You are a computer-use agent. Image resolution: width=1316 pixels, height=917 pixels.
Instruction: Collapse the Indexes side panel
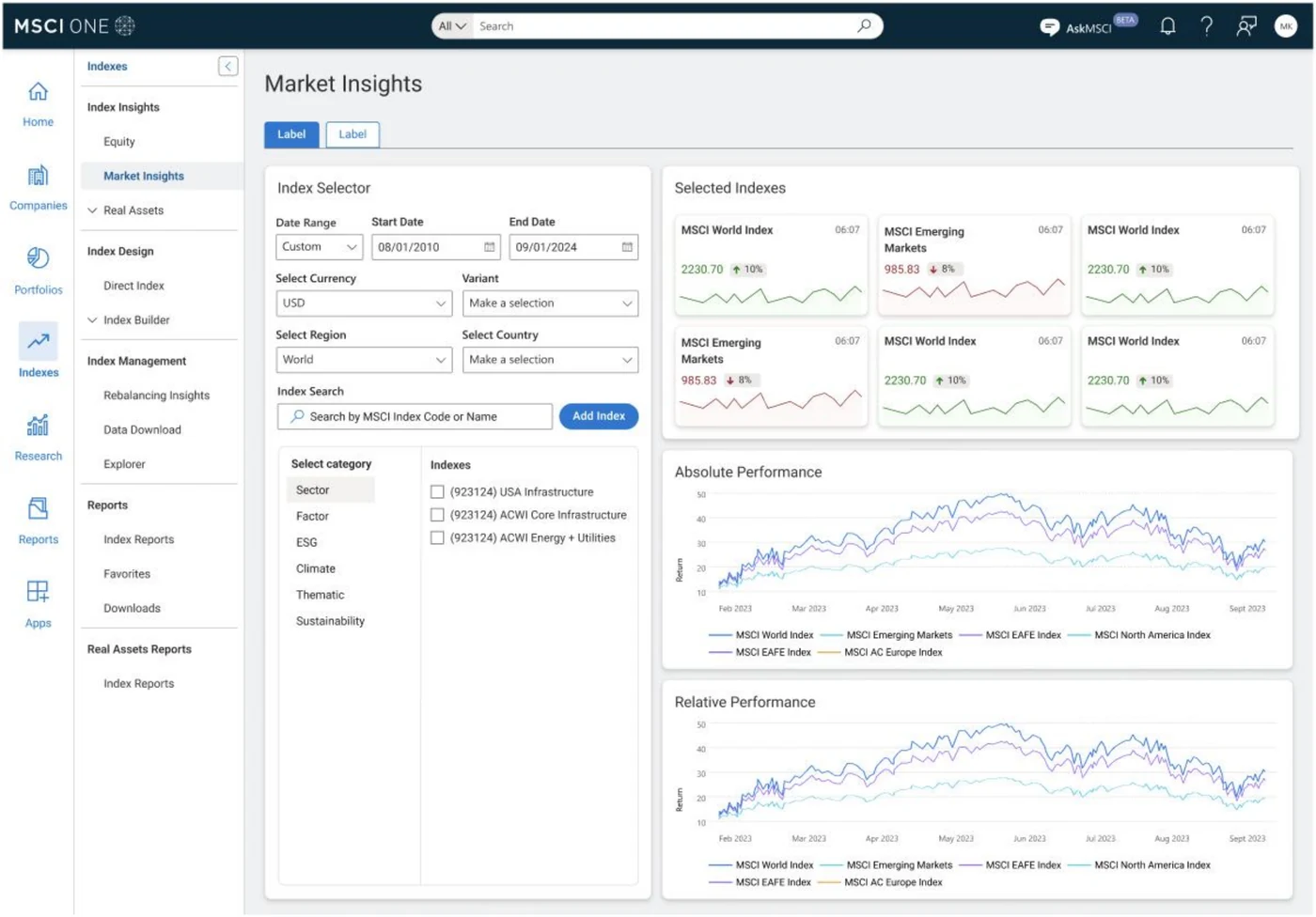(x=228, y=66)
